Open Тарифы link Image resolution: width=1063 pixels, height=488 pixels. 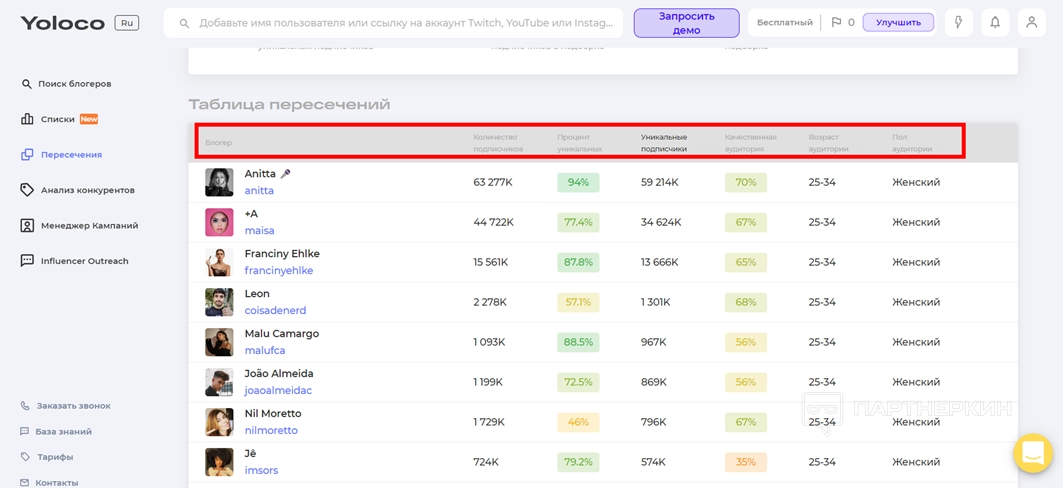tap(55, 458)
